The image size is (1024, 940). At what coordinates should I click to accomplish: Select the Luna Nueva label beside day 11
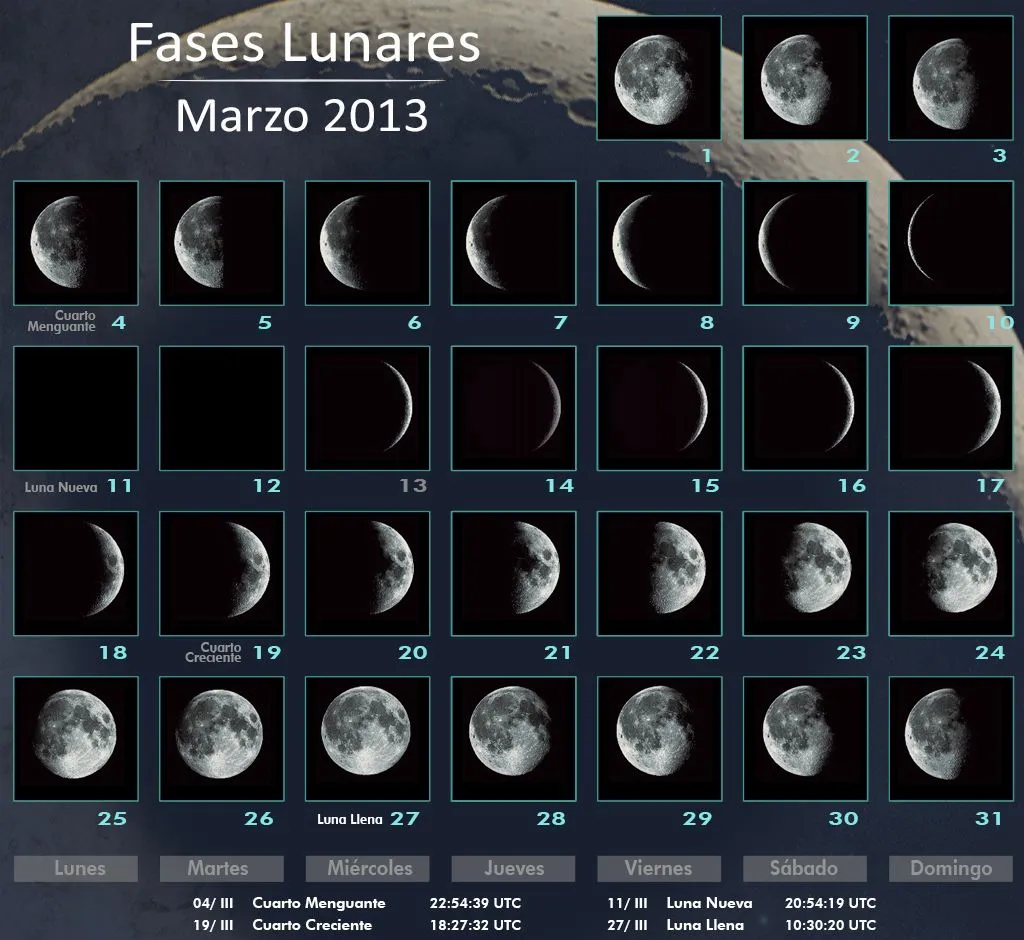click(x=61, y=487)
